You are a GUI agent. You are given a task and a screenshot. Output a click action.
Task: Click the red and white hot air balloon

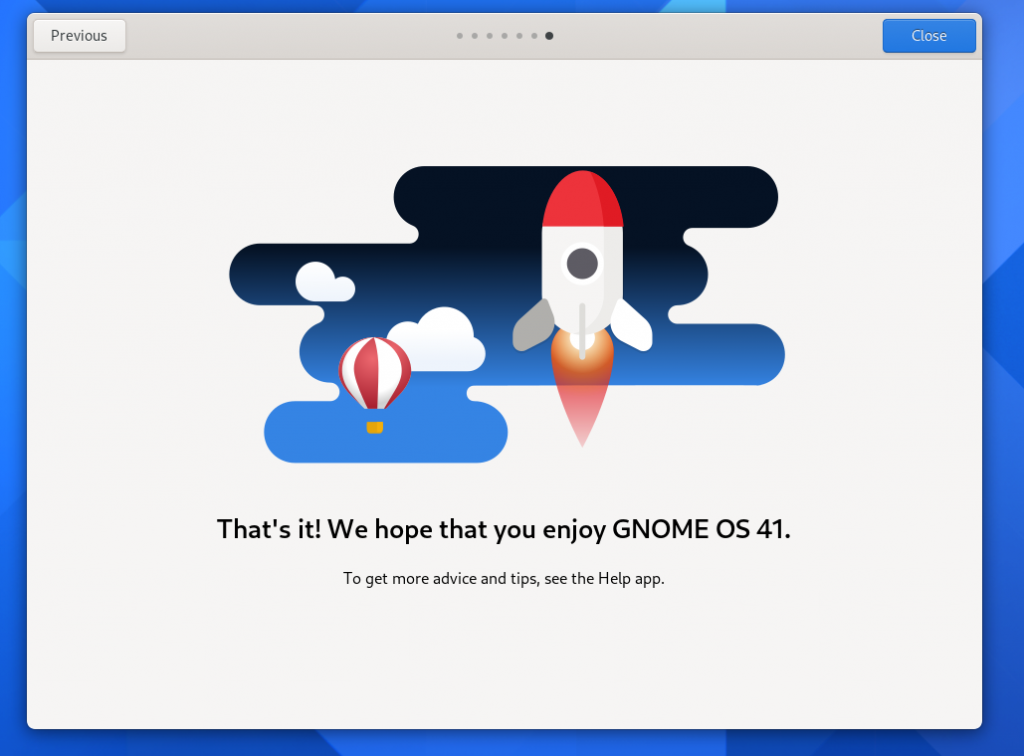coord(374,372)
